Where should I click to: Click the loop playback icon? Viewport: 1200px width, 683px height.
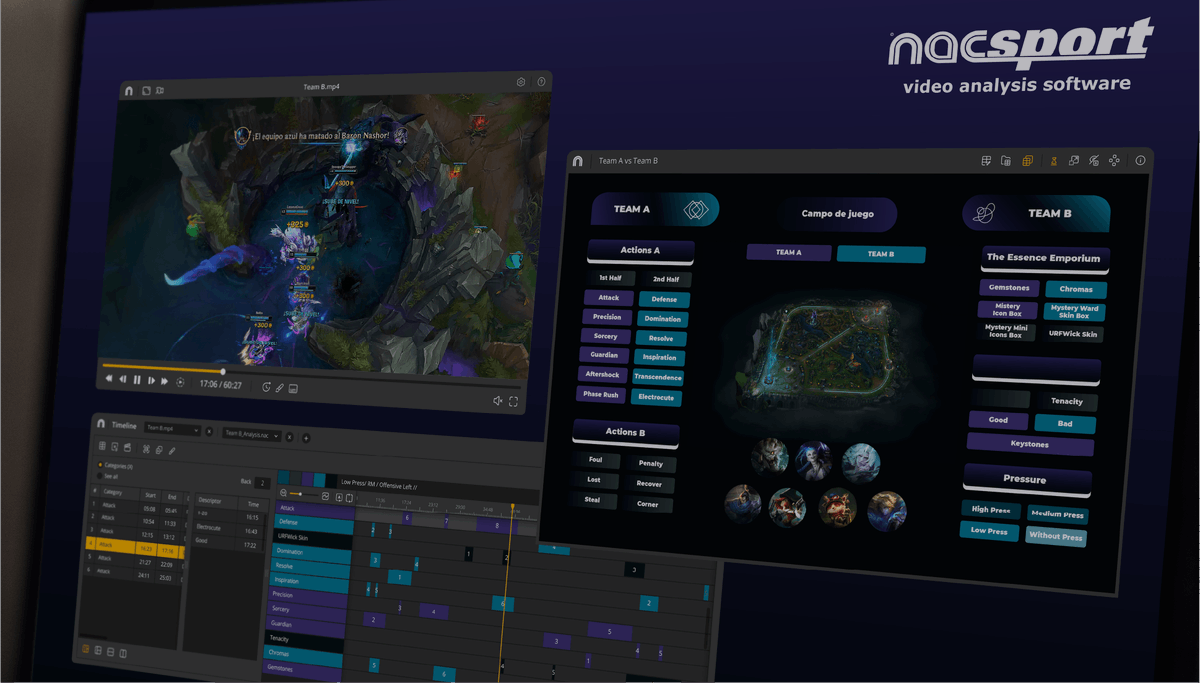coord(180,382)
